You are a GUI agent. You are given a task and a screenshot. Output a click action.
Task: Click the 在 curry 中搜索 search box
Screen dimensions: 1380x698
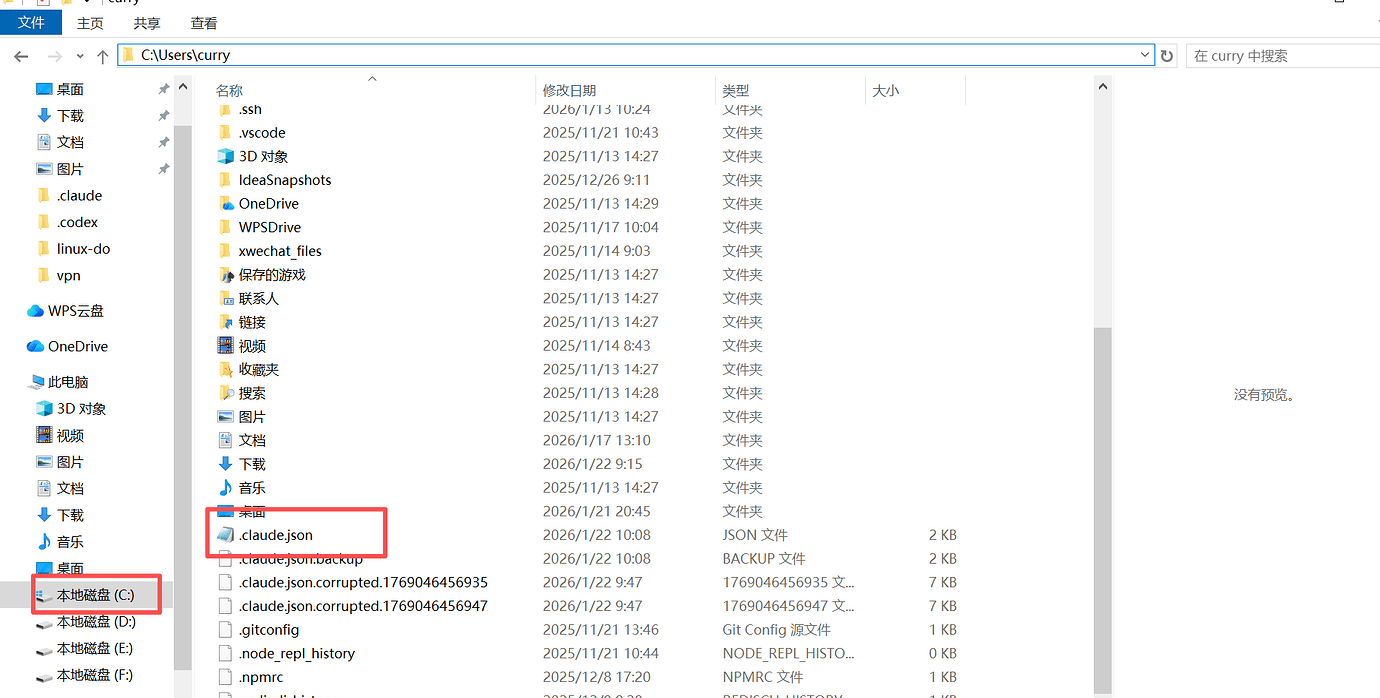pyautogui.click(x=1282, y=56)
